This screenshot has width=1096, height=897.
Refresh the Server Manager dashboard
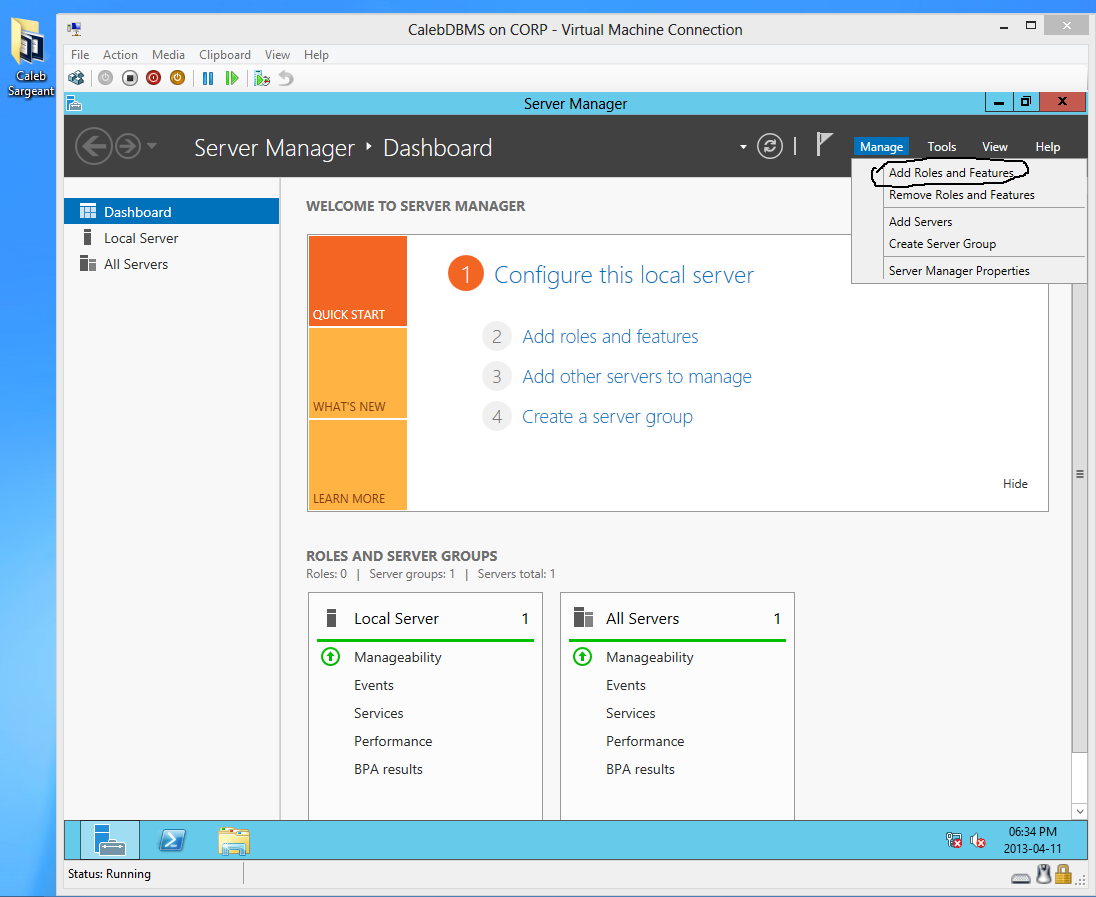(x=770, y=146)
